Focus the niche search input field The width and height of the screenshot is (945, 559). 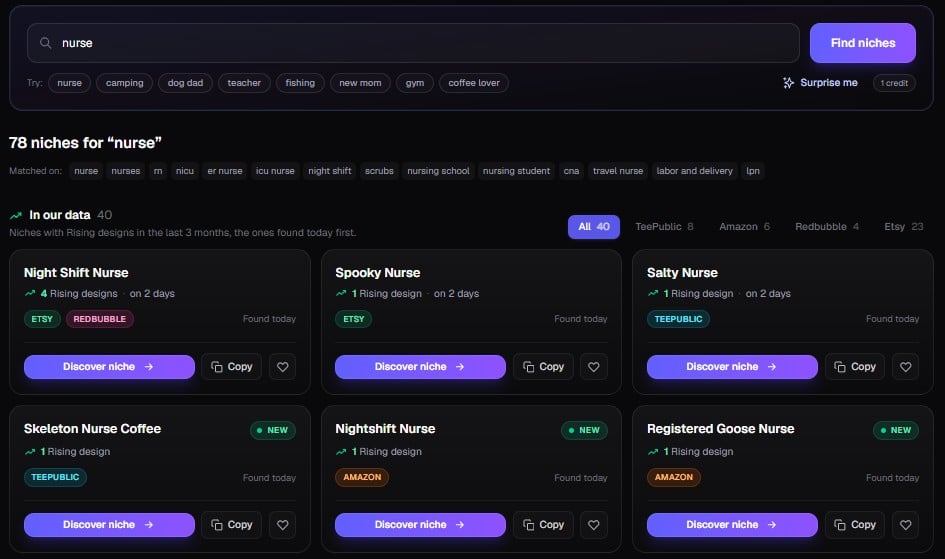(x=413, y=43)
